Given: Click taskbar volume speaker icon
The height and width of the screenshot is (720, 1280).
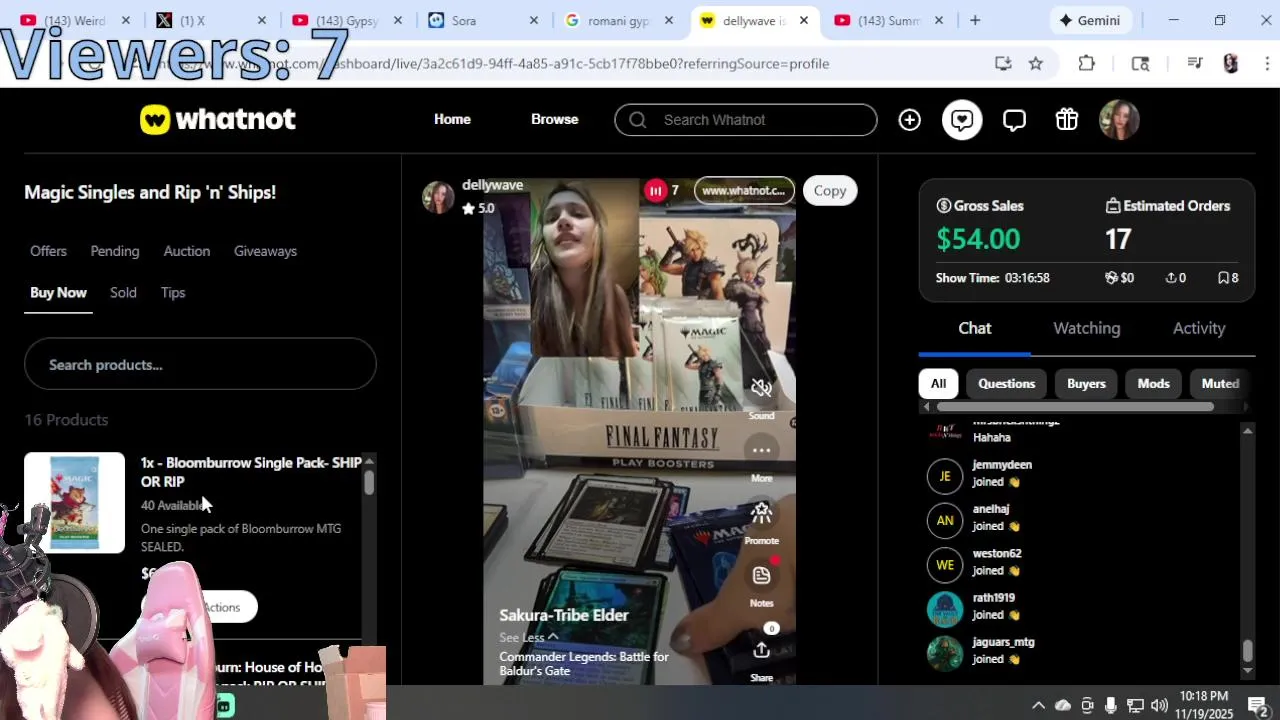Looking at the screenshot, I should click(1159, 705).
